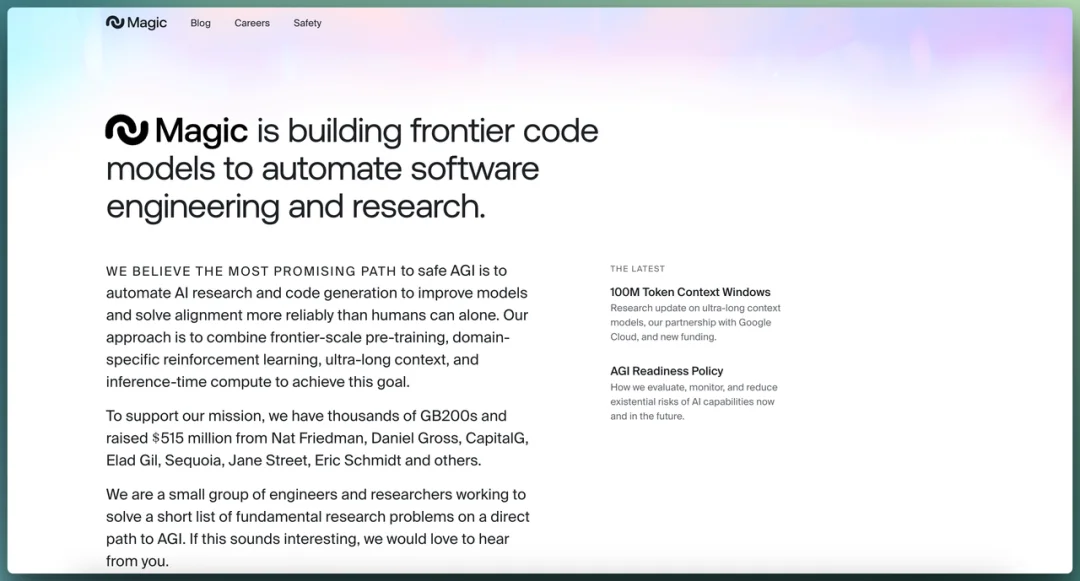Open 100M Token Context Windows article

[x=690, y=292]
